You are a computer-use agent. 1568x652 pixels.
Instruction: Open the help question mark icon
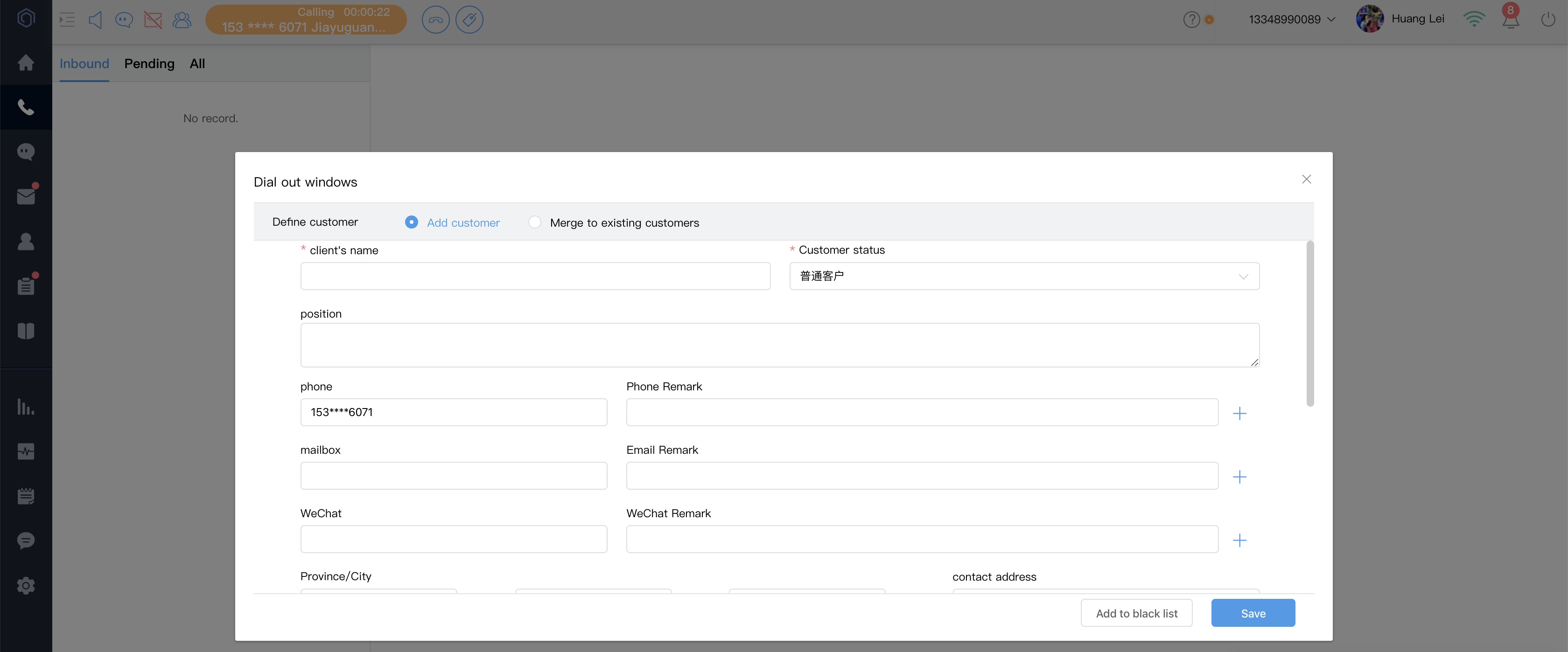pos(1191,20)
